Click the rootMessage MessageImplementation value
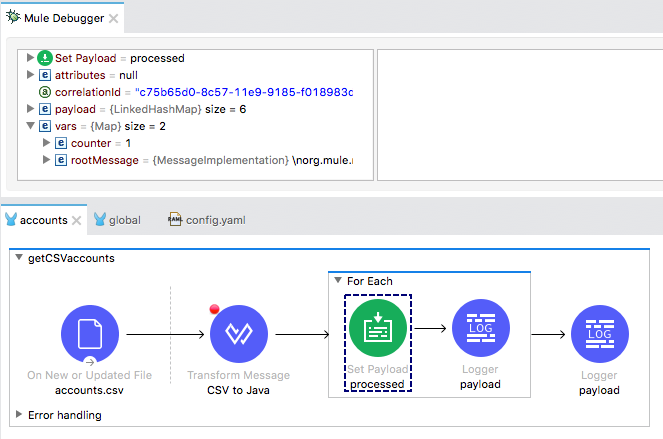Screen dimensions: 663x439 coord(253,160)
